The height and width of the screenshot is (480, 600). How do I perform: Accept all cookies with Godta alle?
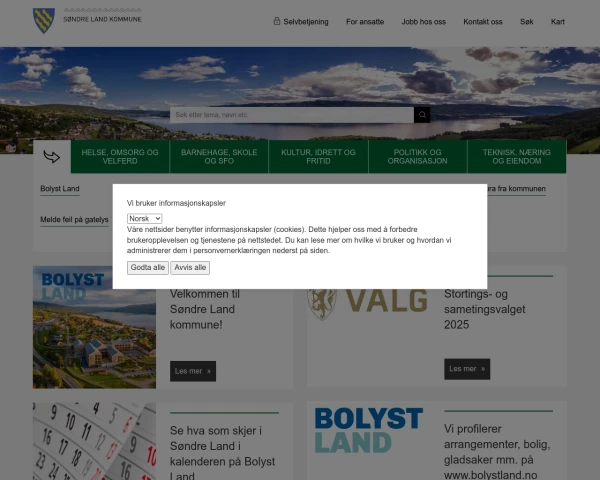tap(148, 267)
